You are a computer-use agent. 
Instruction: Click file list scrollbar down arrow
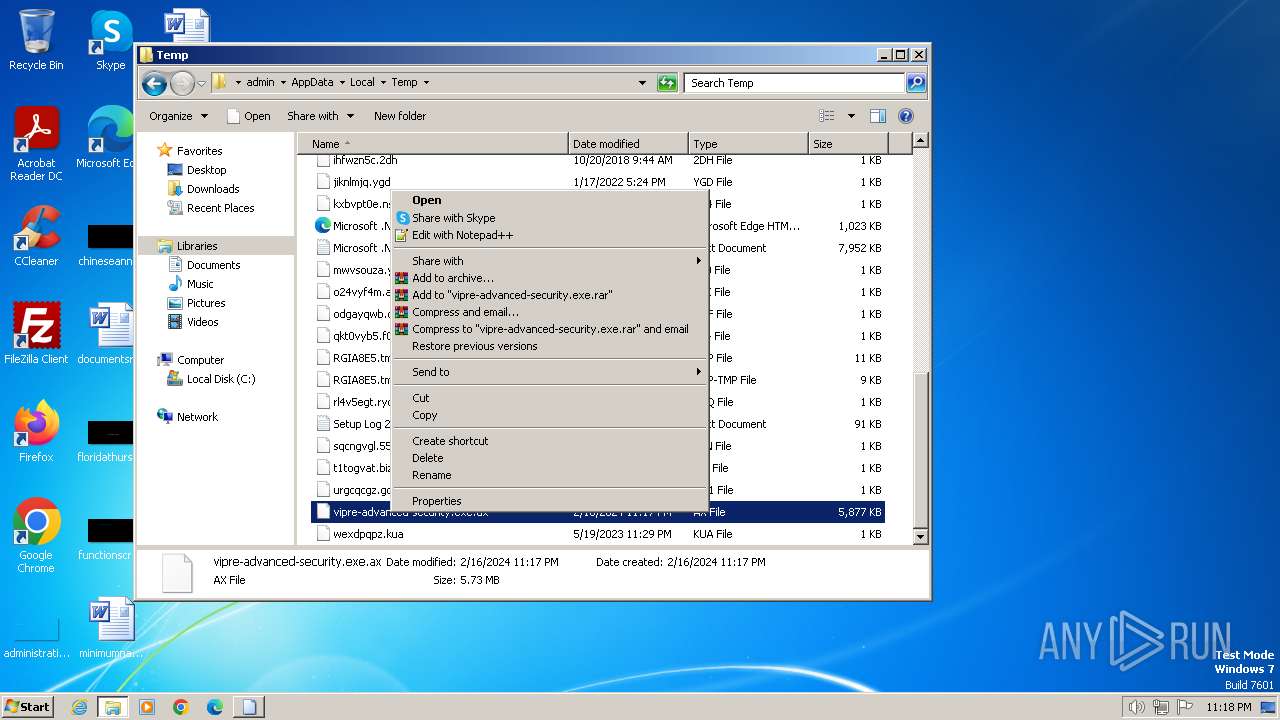(921, 537)
